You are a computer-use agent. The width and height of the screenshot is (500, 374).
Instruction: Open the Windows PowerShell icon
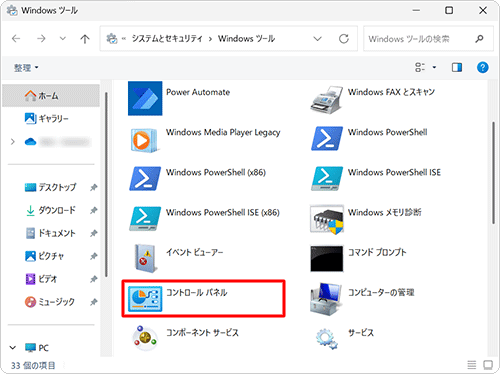[327, 138]
